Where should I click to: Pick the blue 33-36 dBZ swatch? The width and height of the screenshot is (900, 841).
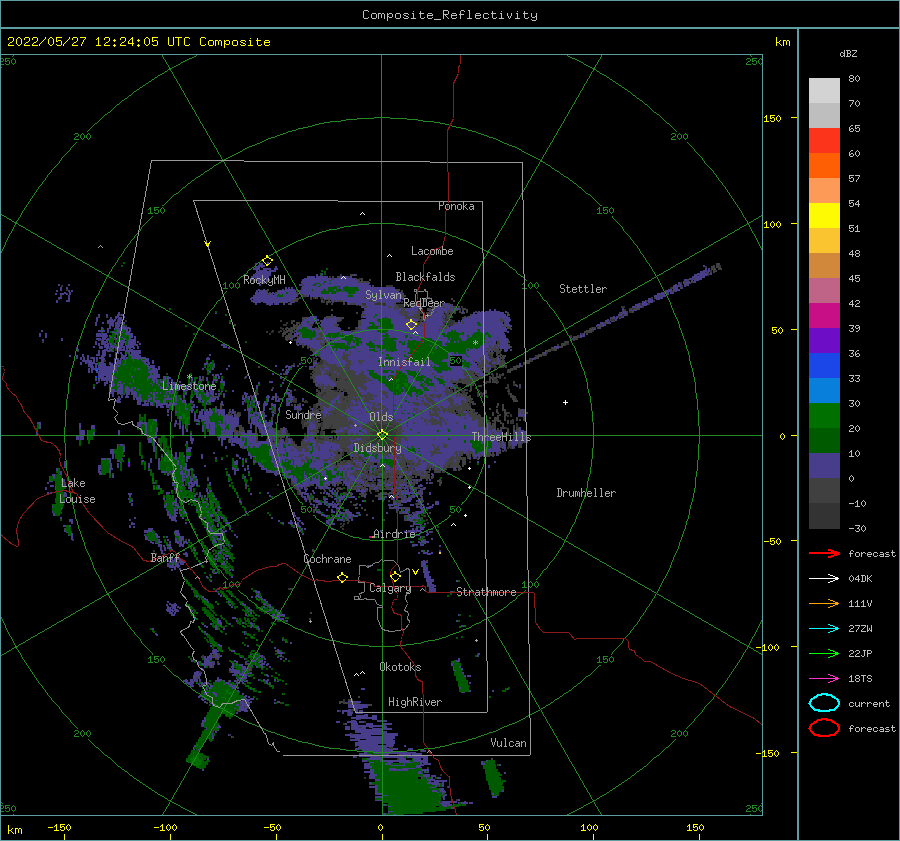point(824,366)
